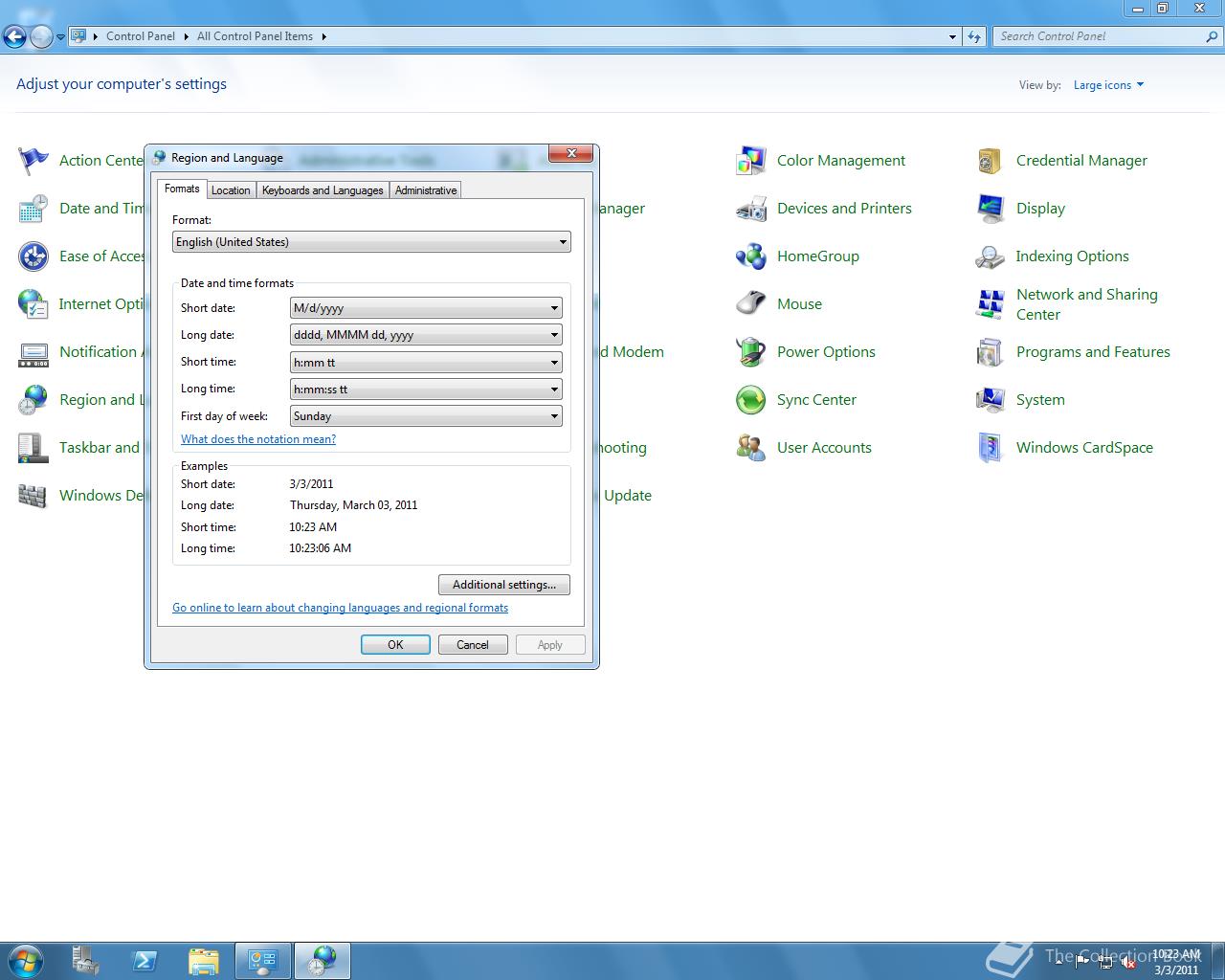Click the Color Management text link
The width and height of the screenshot is (1225, 980).
pyautogui.click(x=841, y=161)
